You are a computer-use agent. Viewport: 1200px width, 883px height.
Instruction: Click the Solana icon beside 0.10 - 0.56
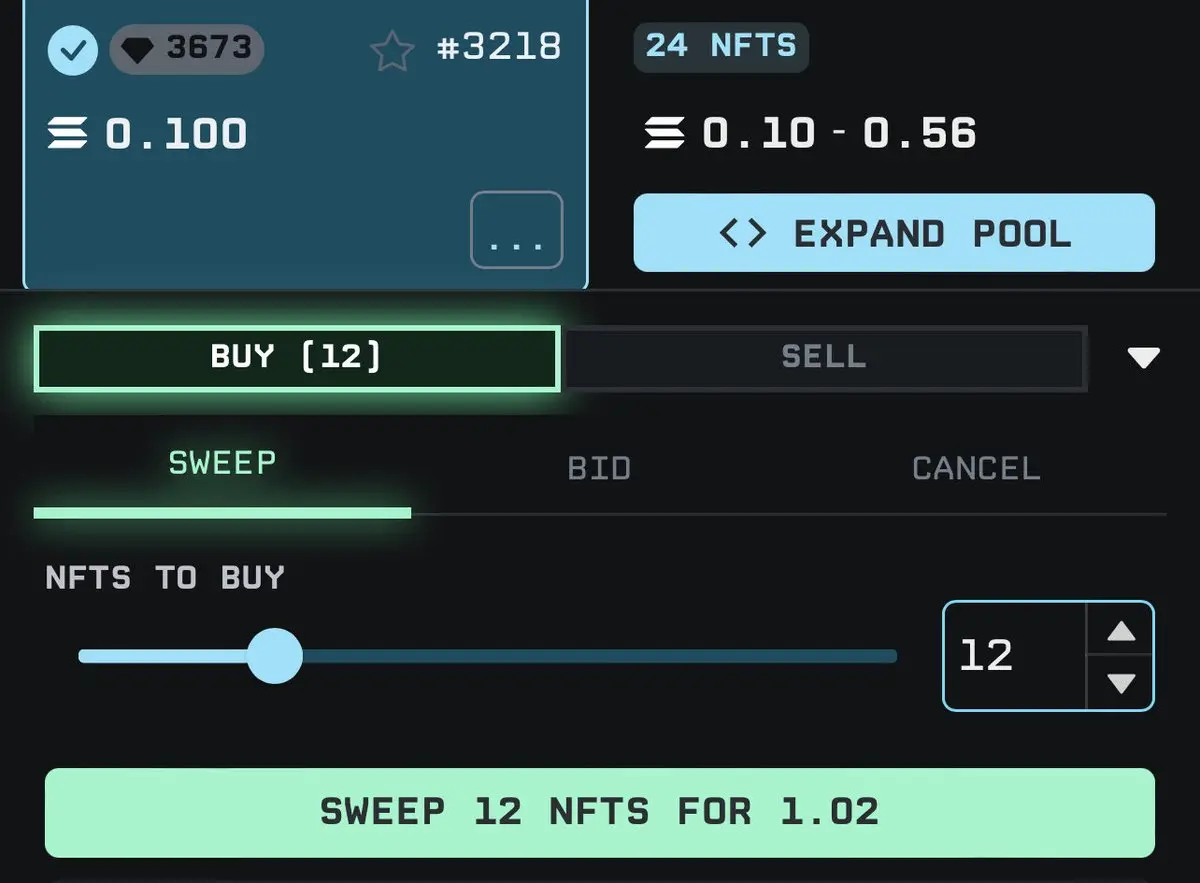[x=665, y=133]
